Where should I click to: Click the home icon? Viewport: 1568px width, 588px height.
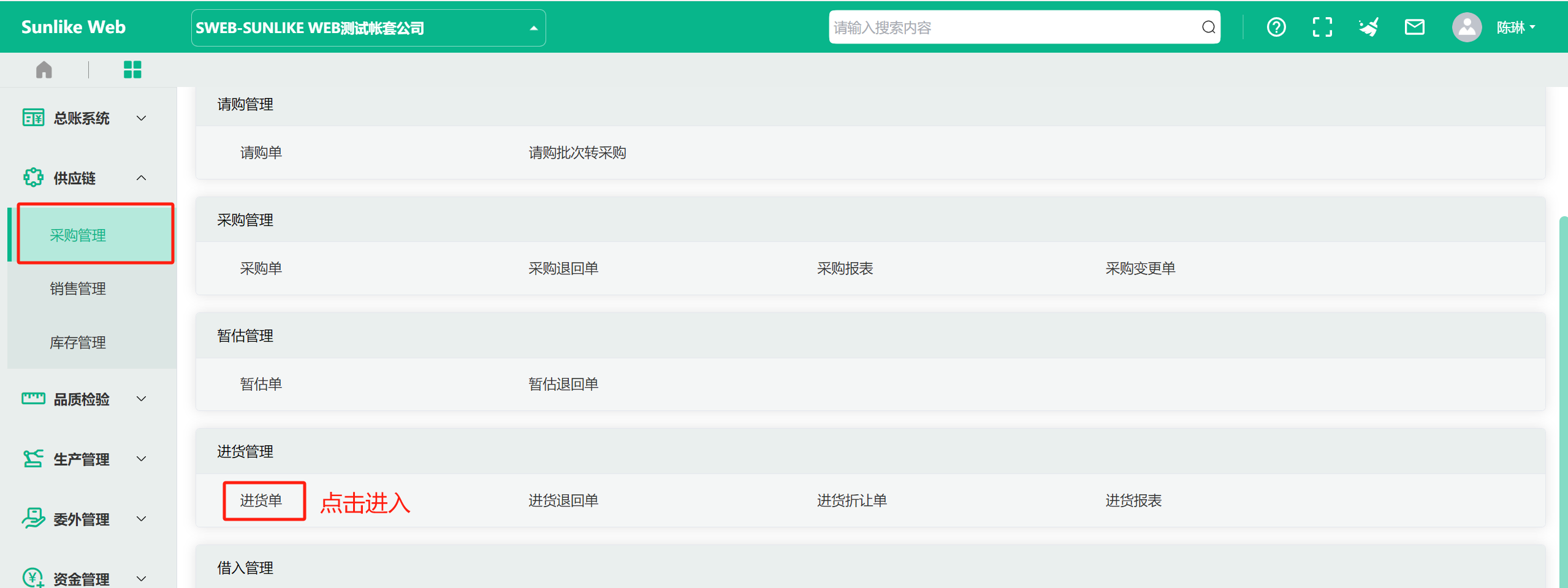[44, 70]
